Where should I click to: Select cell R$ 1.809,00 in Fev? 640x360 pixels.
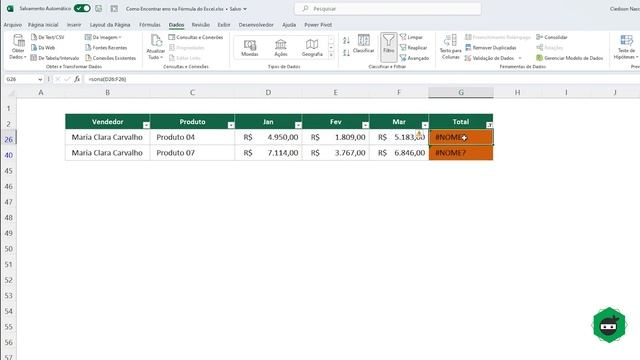point(336,137)
